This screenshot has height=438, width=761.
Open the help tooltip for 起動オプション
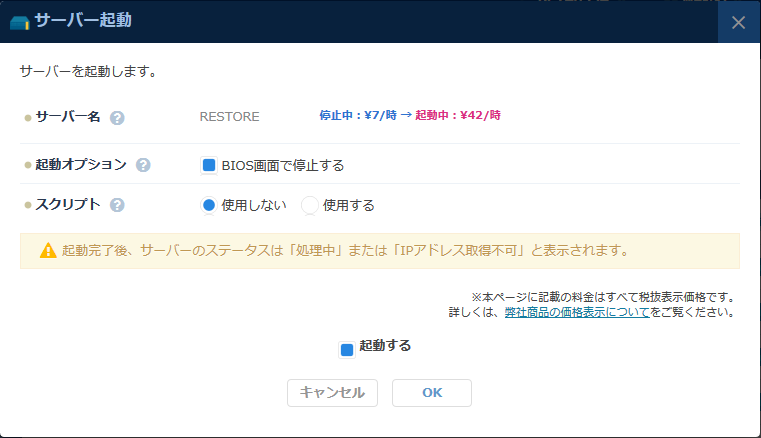143,165
